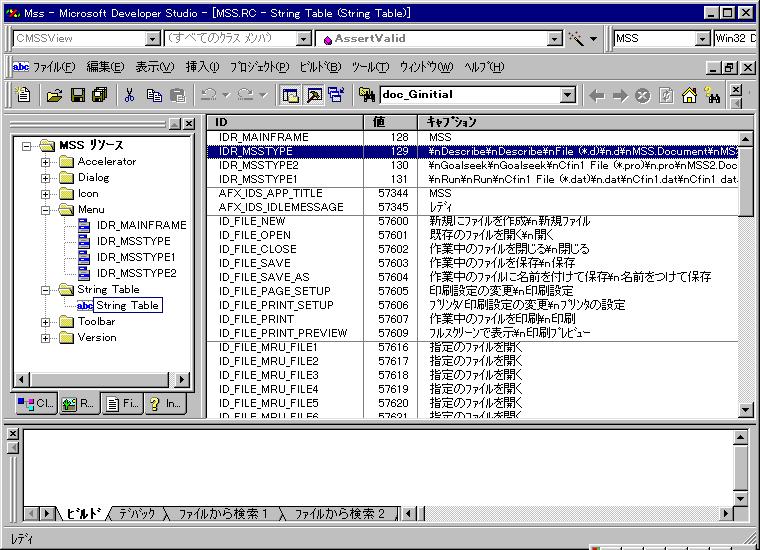Click the Open file folder icon

coord(54,95)
